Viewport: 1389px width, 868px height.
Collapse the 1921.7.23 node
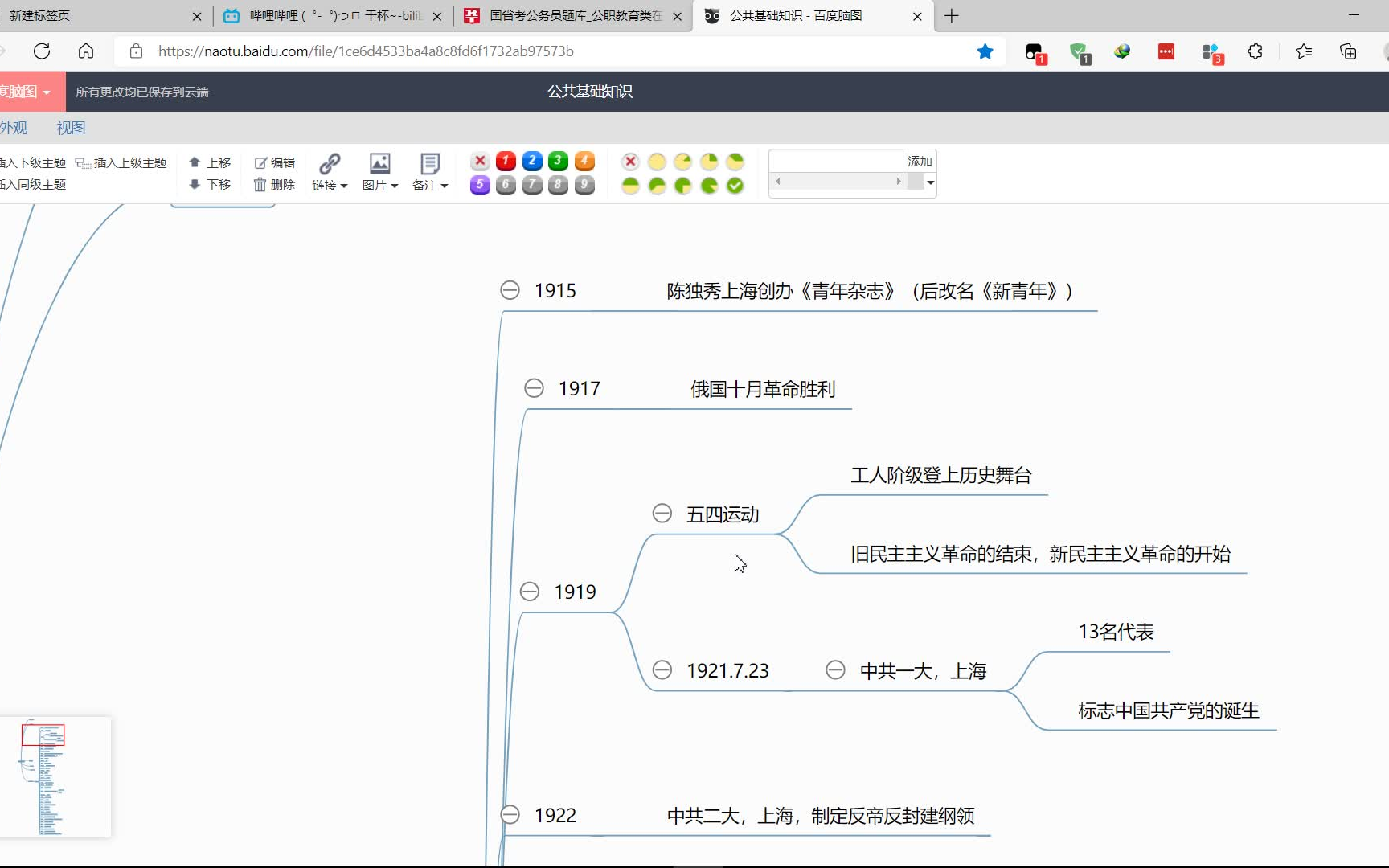pyautogui.click(x=662, y=669)
